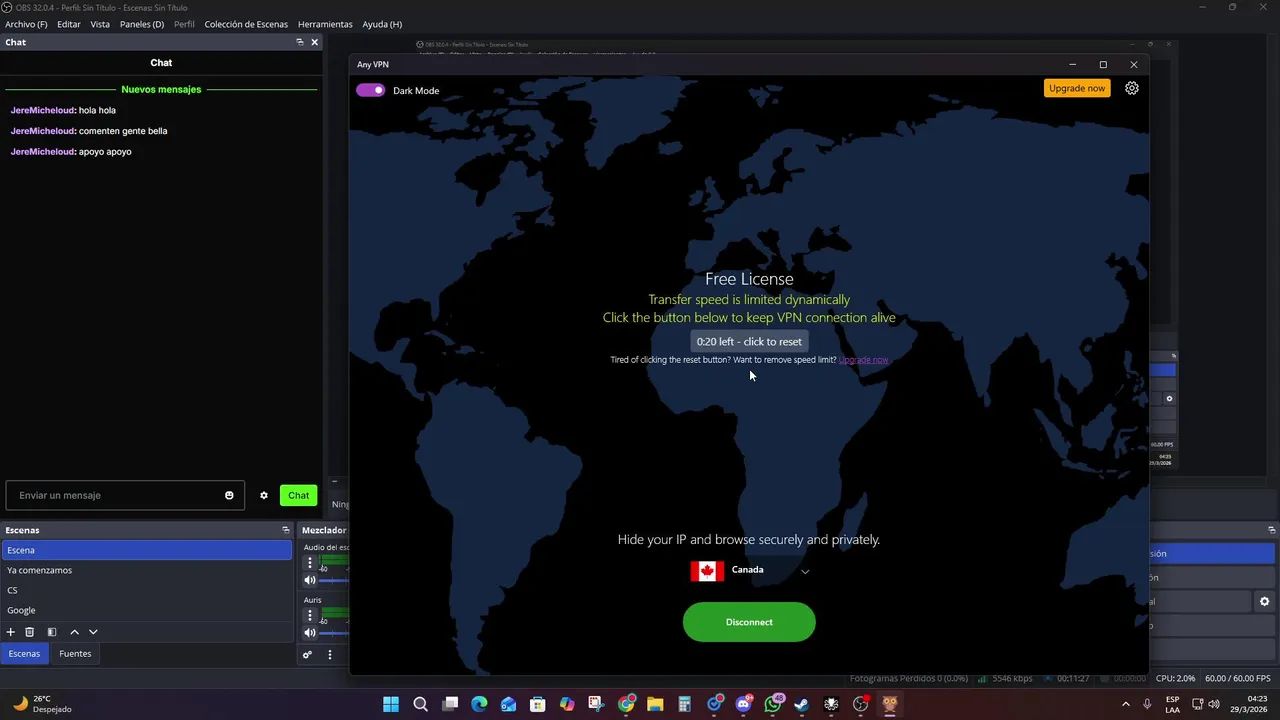The width and height of the screenshot is (1280, 720).
Task: Close the Chat dock panel
Action: [x=314, y=42]
